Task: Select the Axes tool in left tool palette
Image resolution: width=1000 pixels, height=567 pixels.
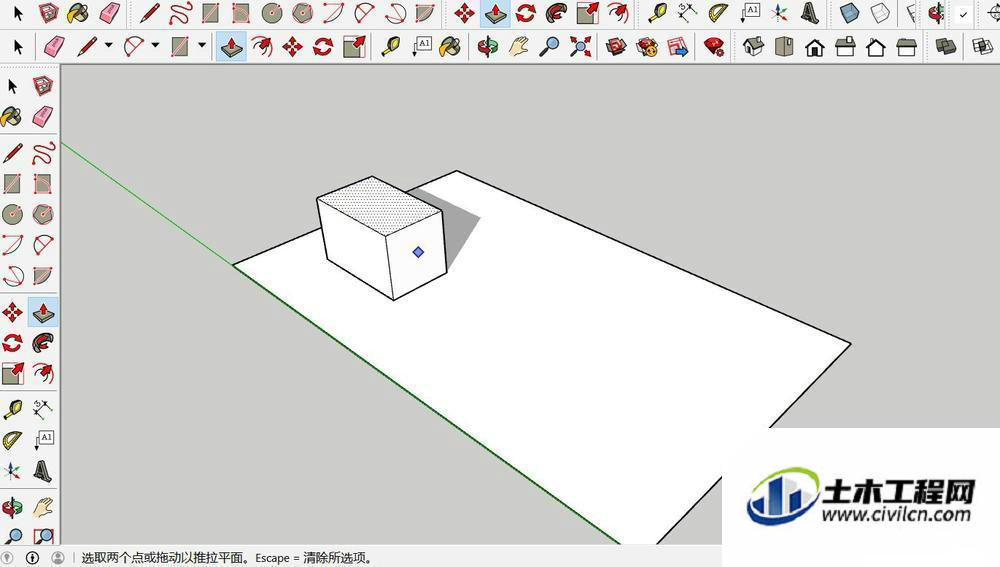Action: coord(12,472)
